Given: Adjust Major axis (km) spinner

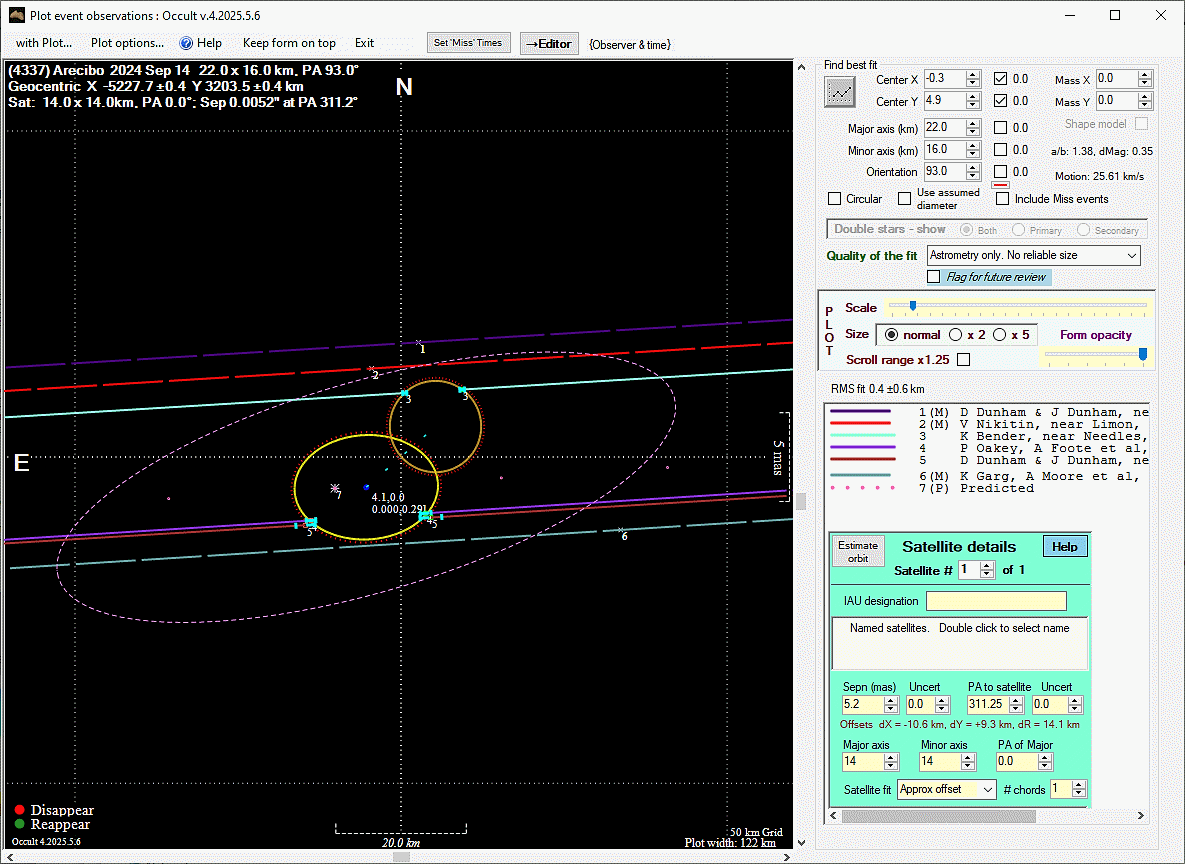Looking at the screenshot, I should pos(973,128).
